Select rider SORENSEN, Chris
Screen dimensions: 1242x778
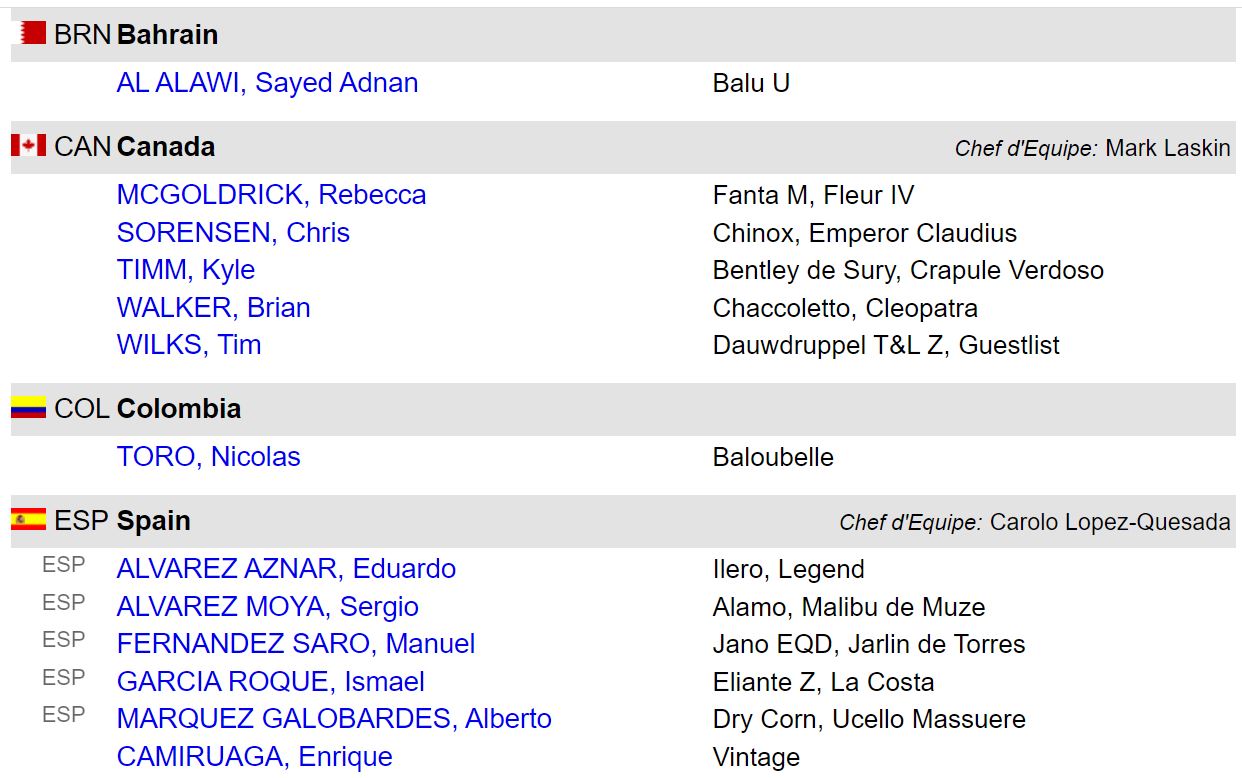233,233
